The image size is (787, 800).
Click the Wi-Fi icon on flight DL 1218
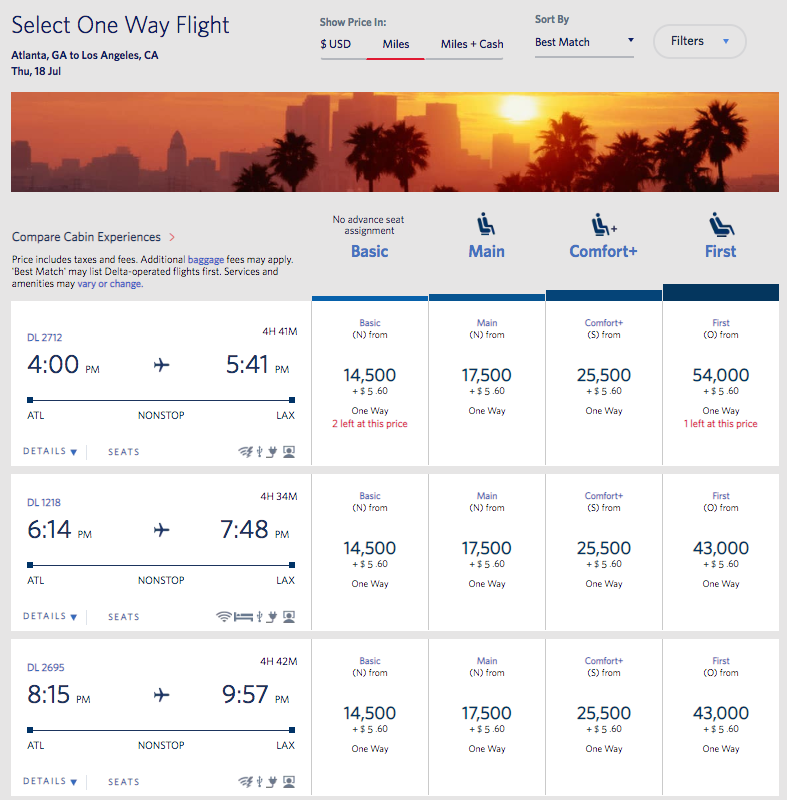[x=224, y=617]
